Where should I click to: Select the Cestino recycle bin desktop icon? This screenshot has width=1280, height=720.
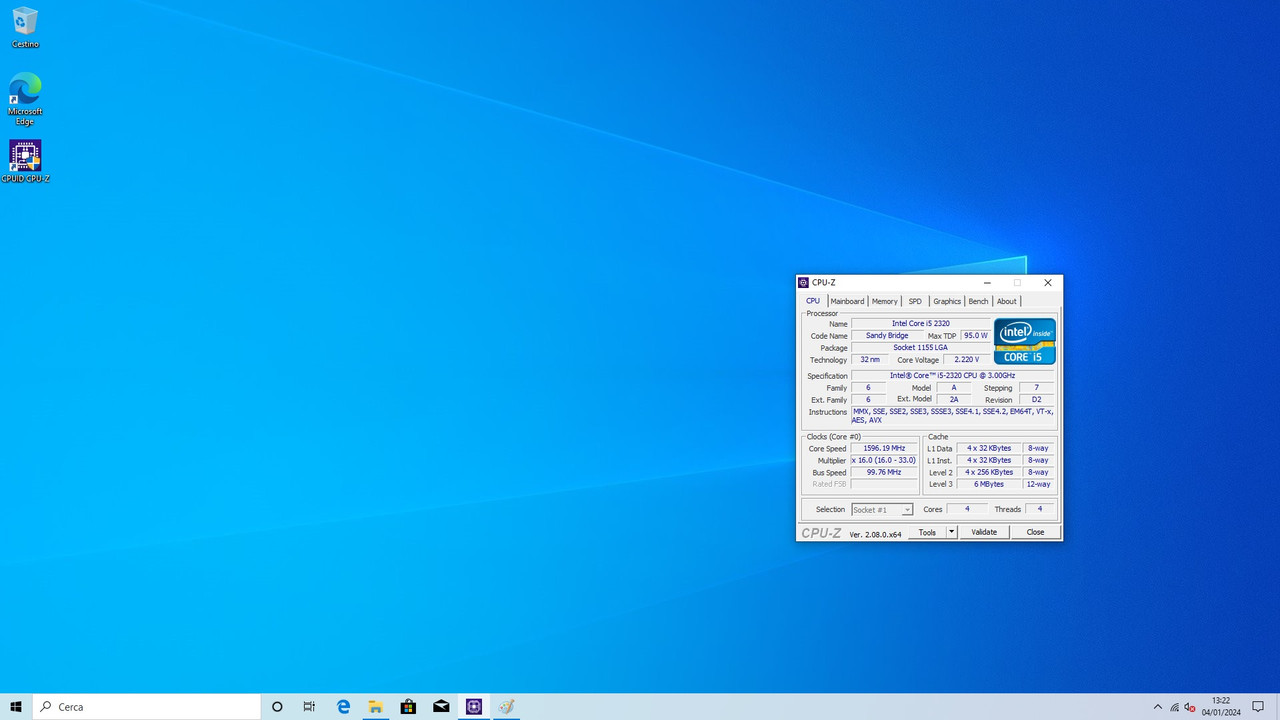click(25, 28)
